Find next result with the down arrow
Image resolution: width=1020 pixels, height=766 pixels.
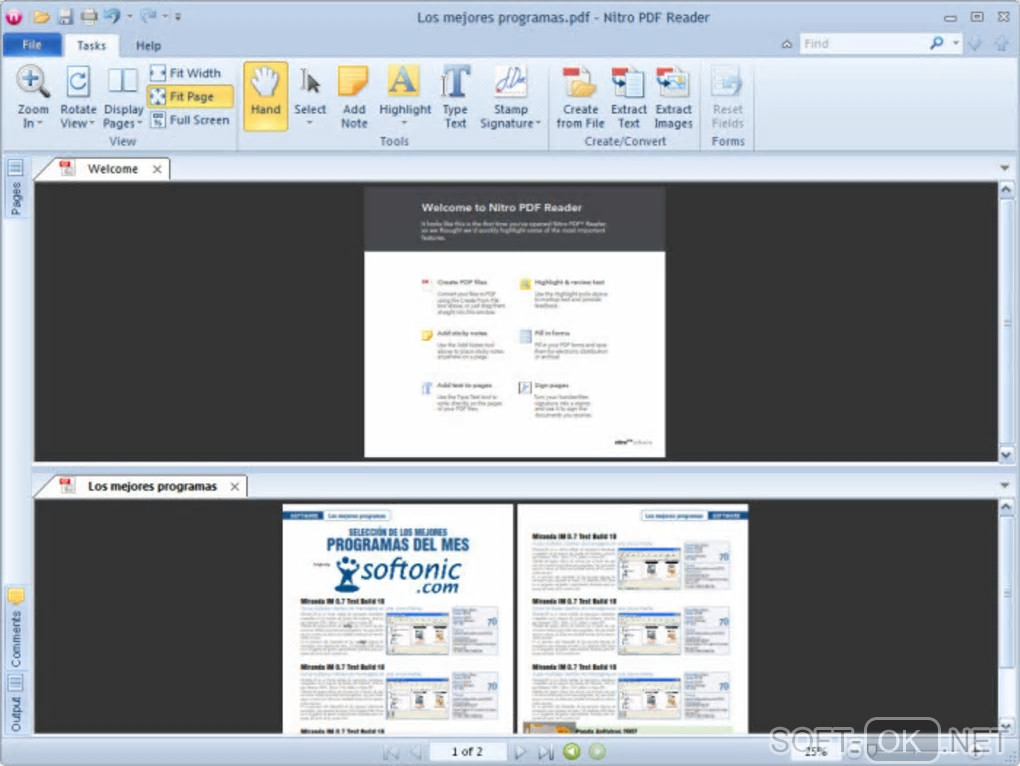(x=974, y=44)
